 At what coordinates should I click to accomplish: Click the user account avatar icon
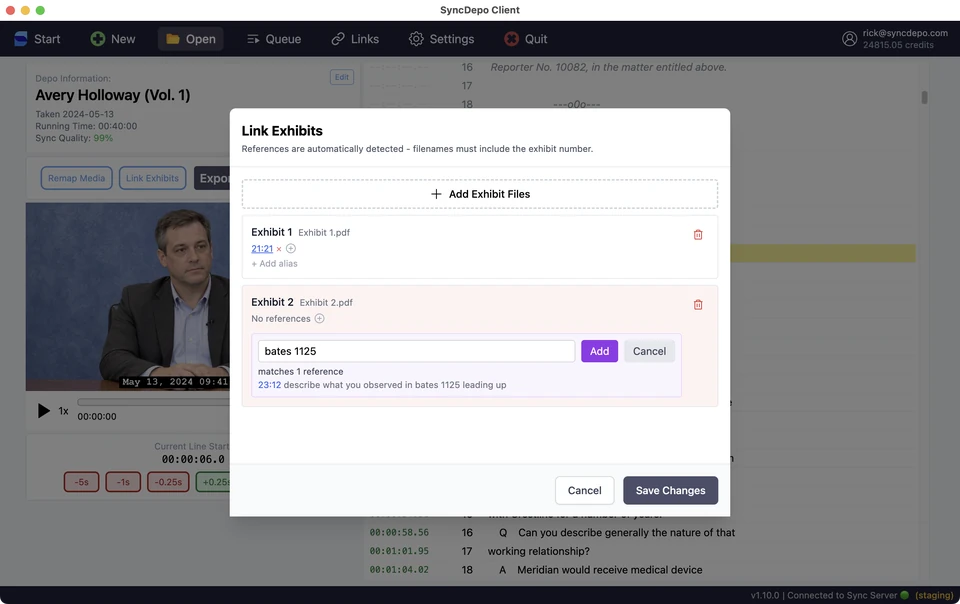(849, 39)
